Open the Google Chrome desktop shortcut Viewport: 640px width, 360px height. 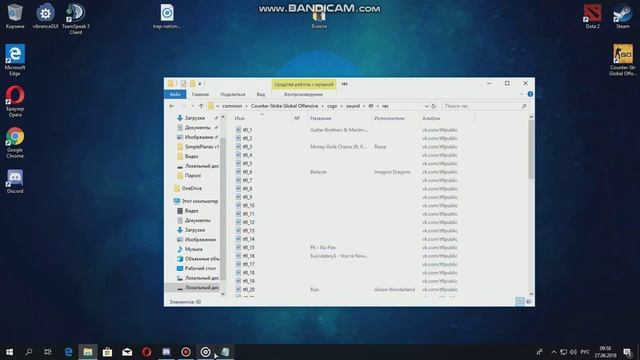point(15,143)
